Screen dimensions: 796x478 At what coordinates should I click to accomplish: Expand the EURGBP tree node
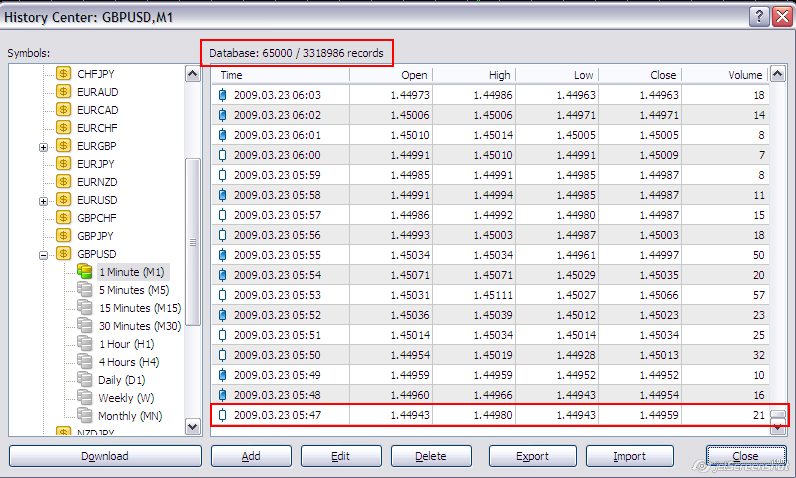pyautogui.click(x=44, y=147)
